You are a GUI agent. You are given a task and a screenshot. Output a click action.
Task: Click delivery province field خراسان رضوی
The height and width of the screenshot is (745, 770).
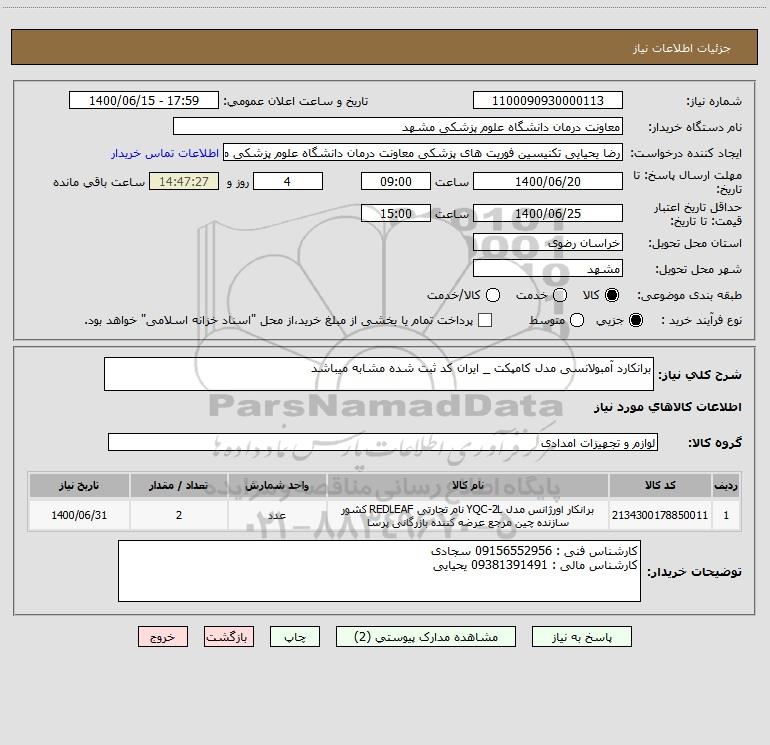[x=548, y=243]
